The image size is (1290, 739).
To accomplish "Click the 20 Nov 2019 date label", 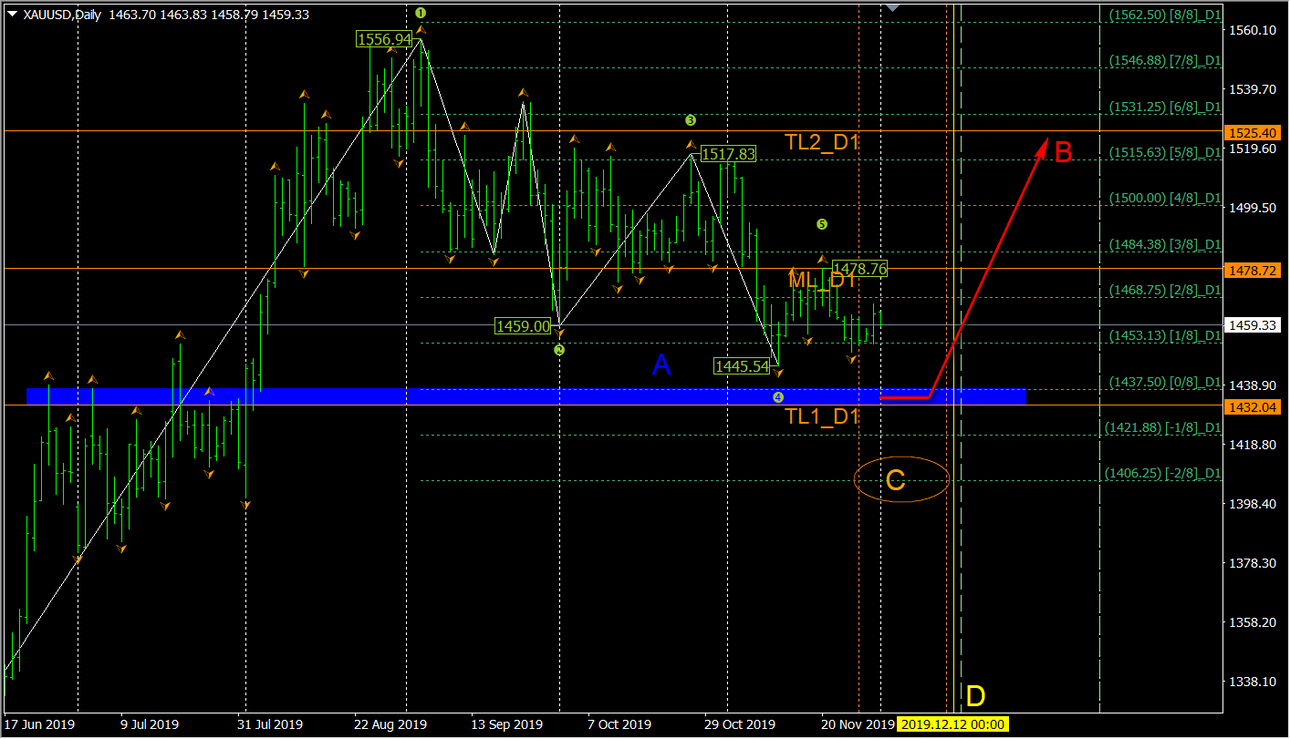I will coord(858,725).
